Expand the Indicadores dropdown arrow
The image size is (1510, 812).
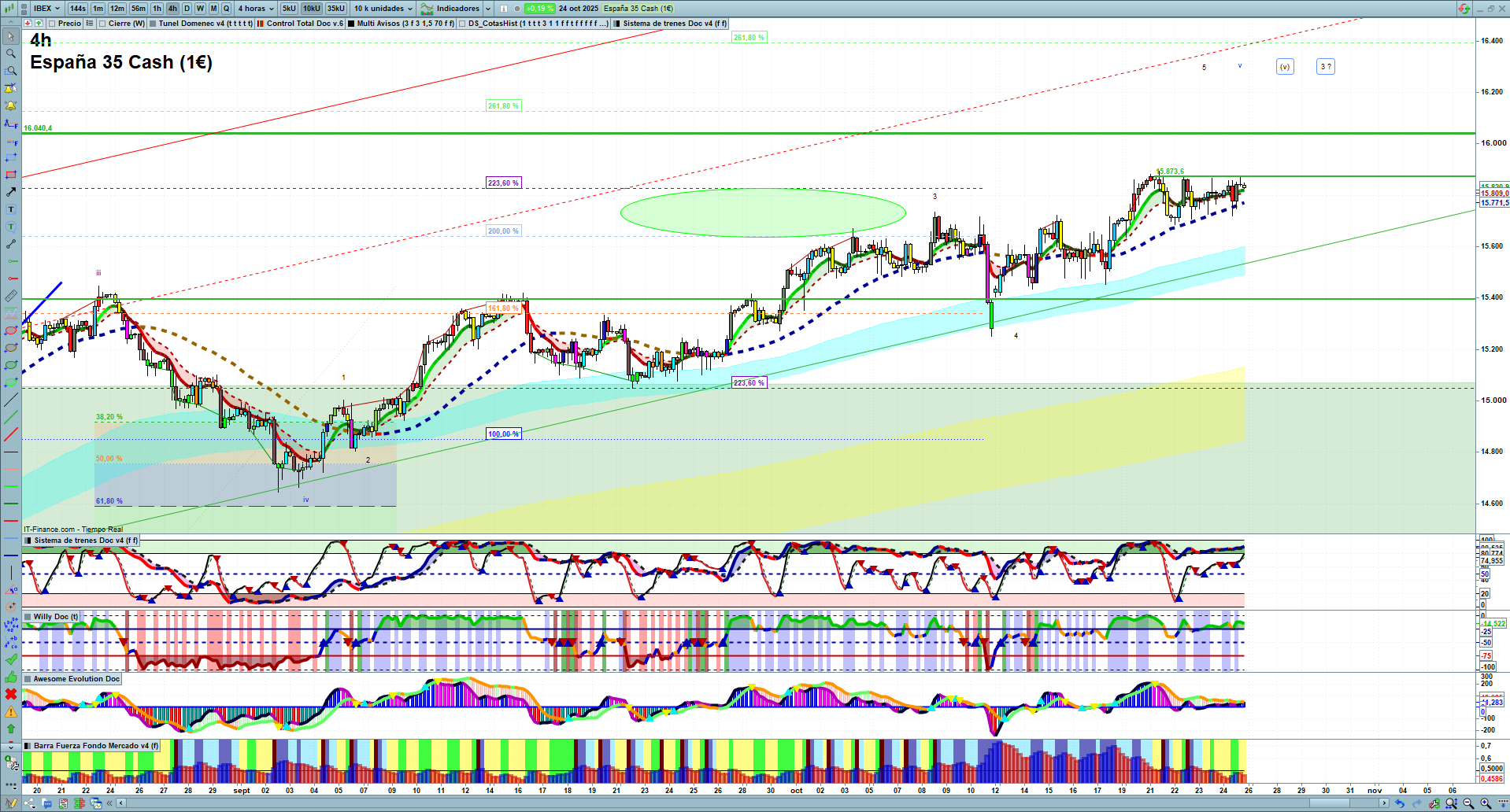click(x=488, y=9)
